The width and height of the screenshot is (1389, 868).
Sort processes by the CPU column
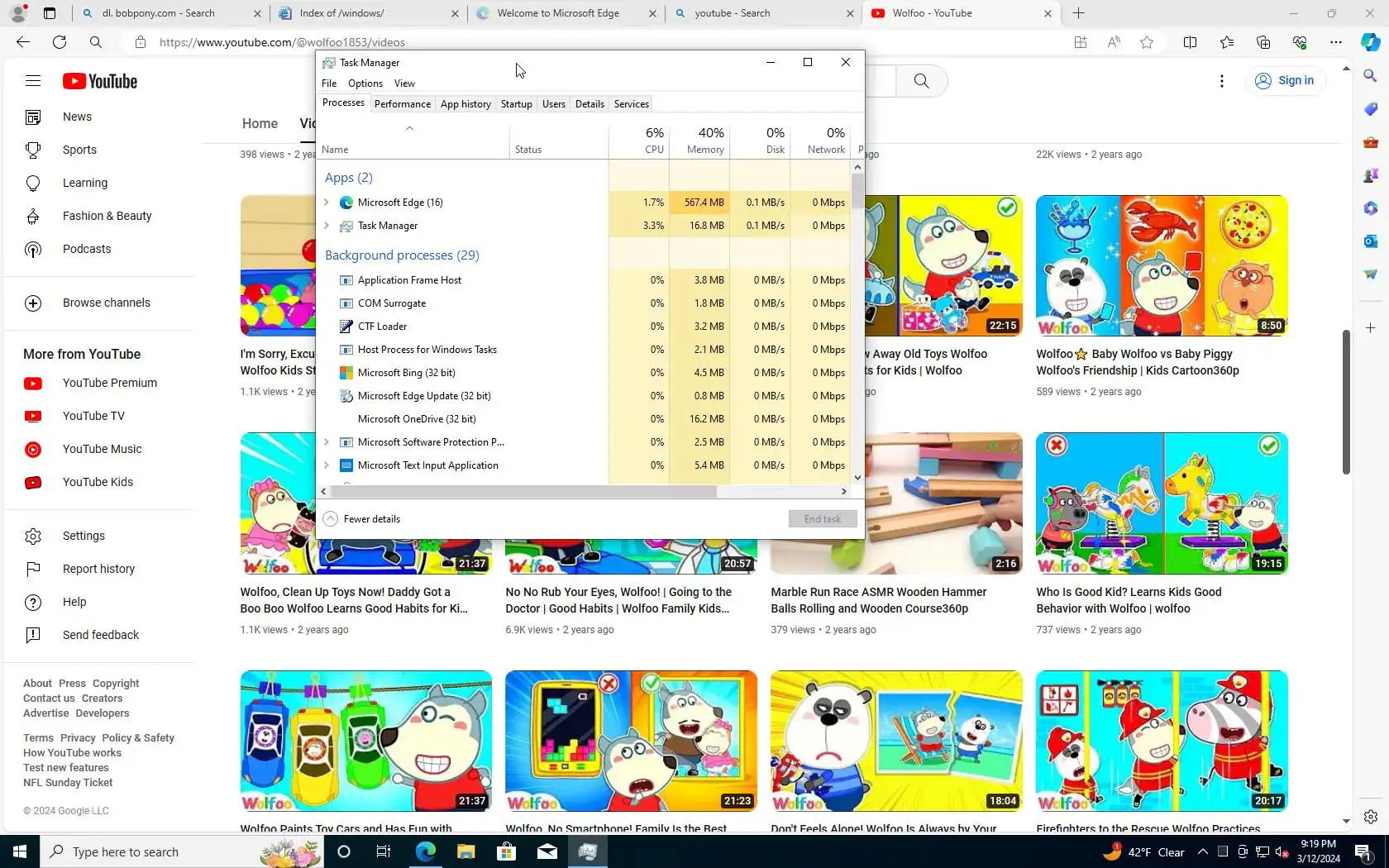[x=639, y=141]
